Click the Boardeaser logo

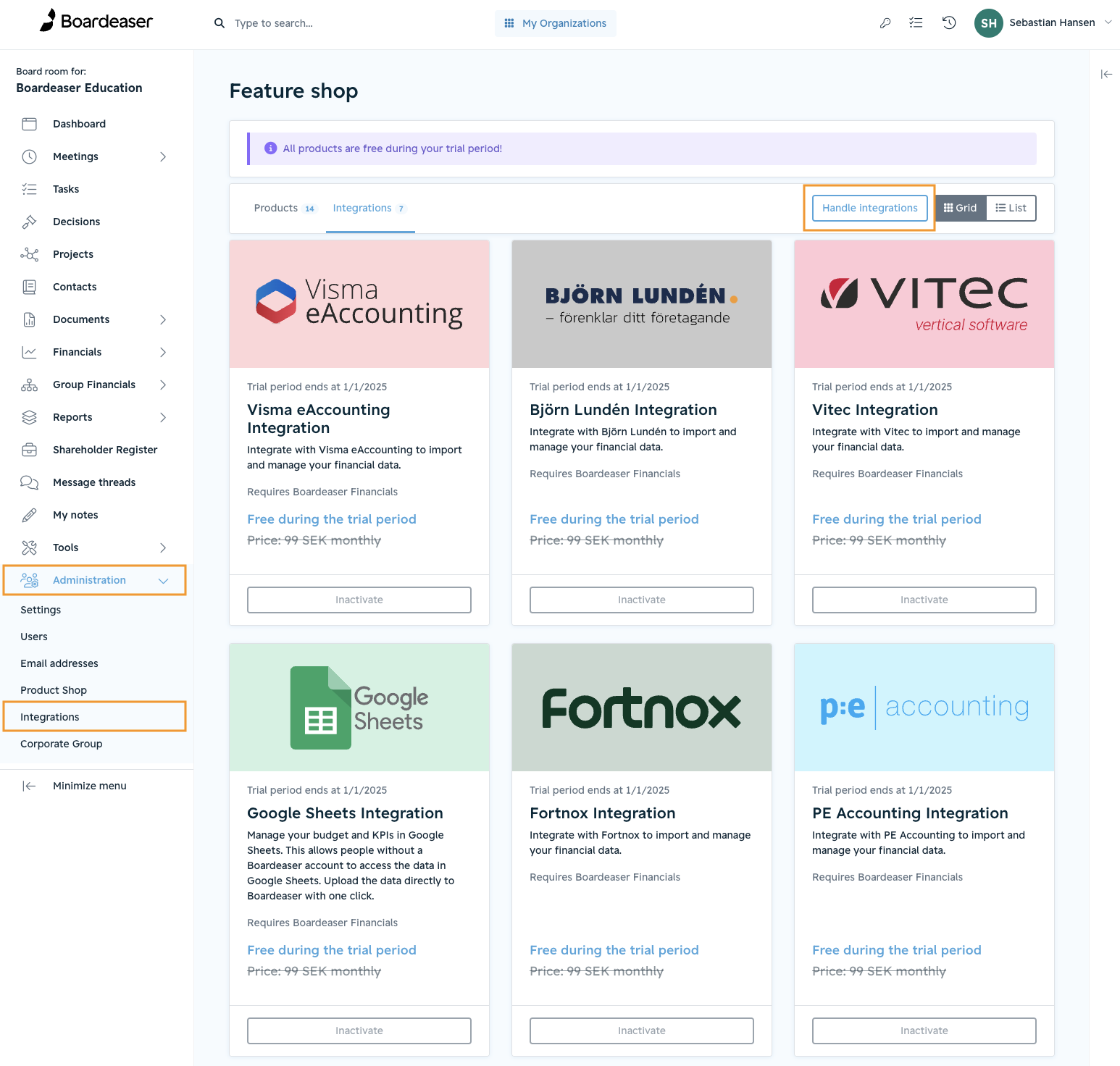tap(96, 21)
